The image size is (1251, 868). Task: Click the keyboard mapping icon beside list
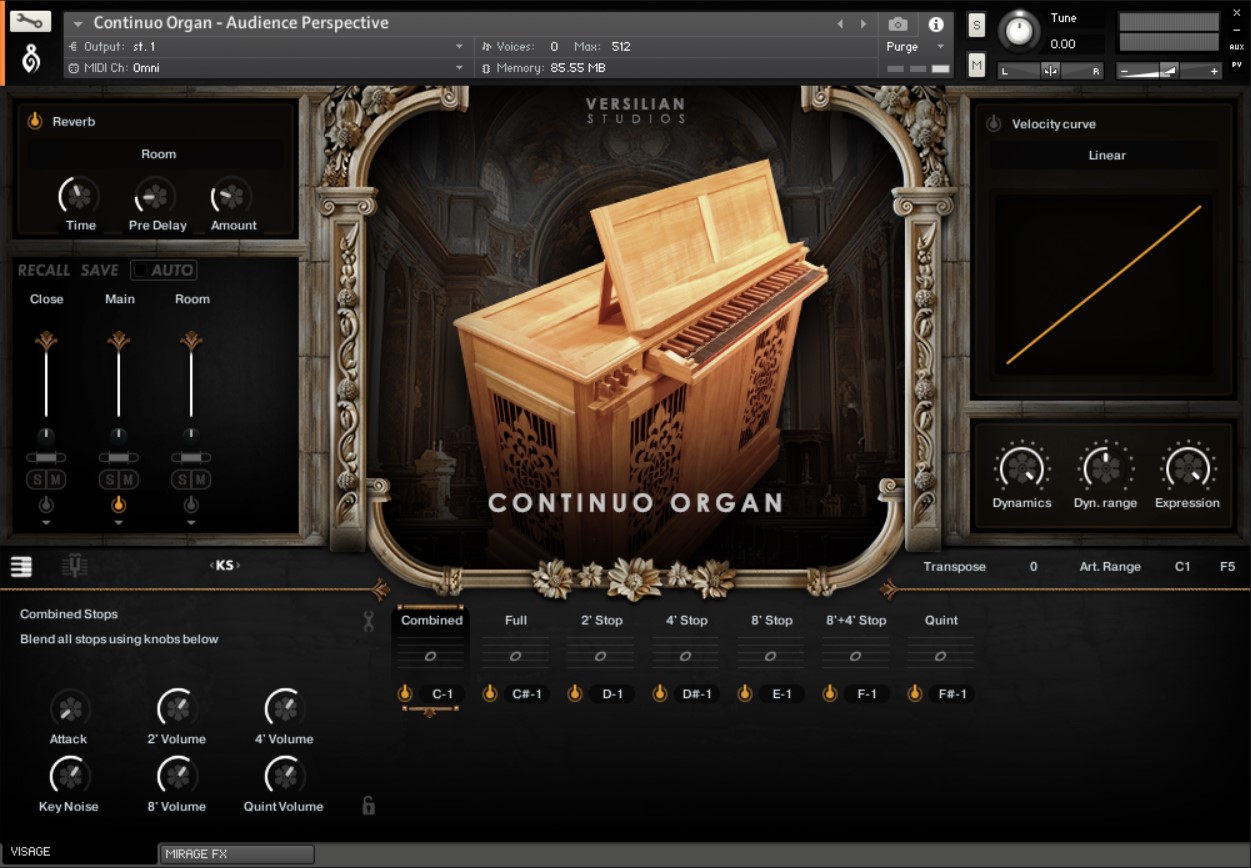(74, 567)
